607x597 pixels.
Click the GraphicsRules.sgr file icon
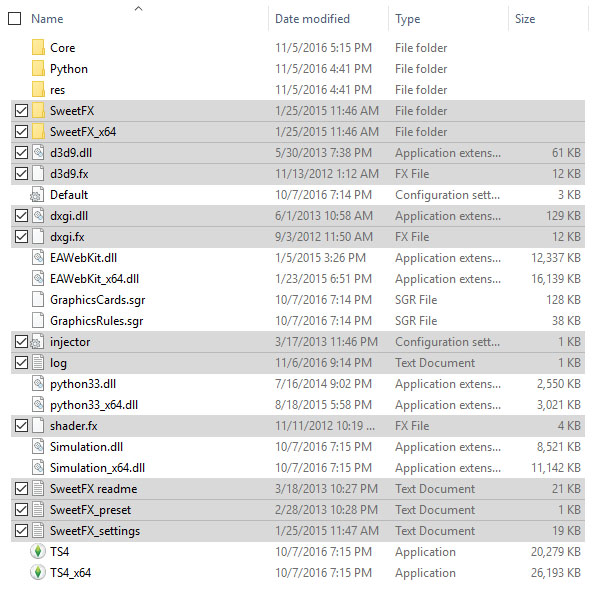[38, 321]
